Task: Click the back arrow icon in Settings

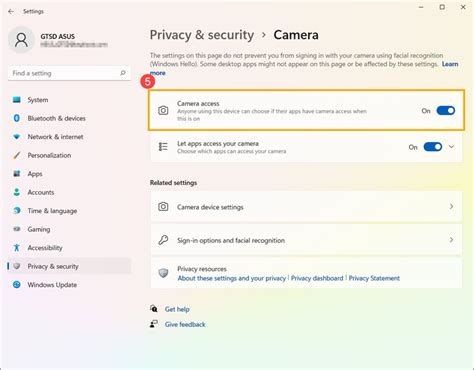Action: [11, 11]
